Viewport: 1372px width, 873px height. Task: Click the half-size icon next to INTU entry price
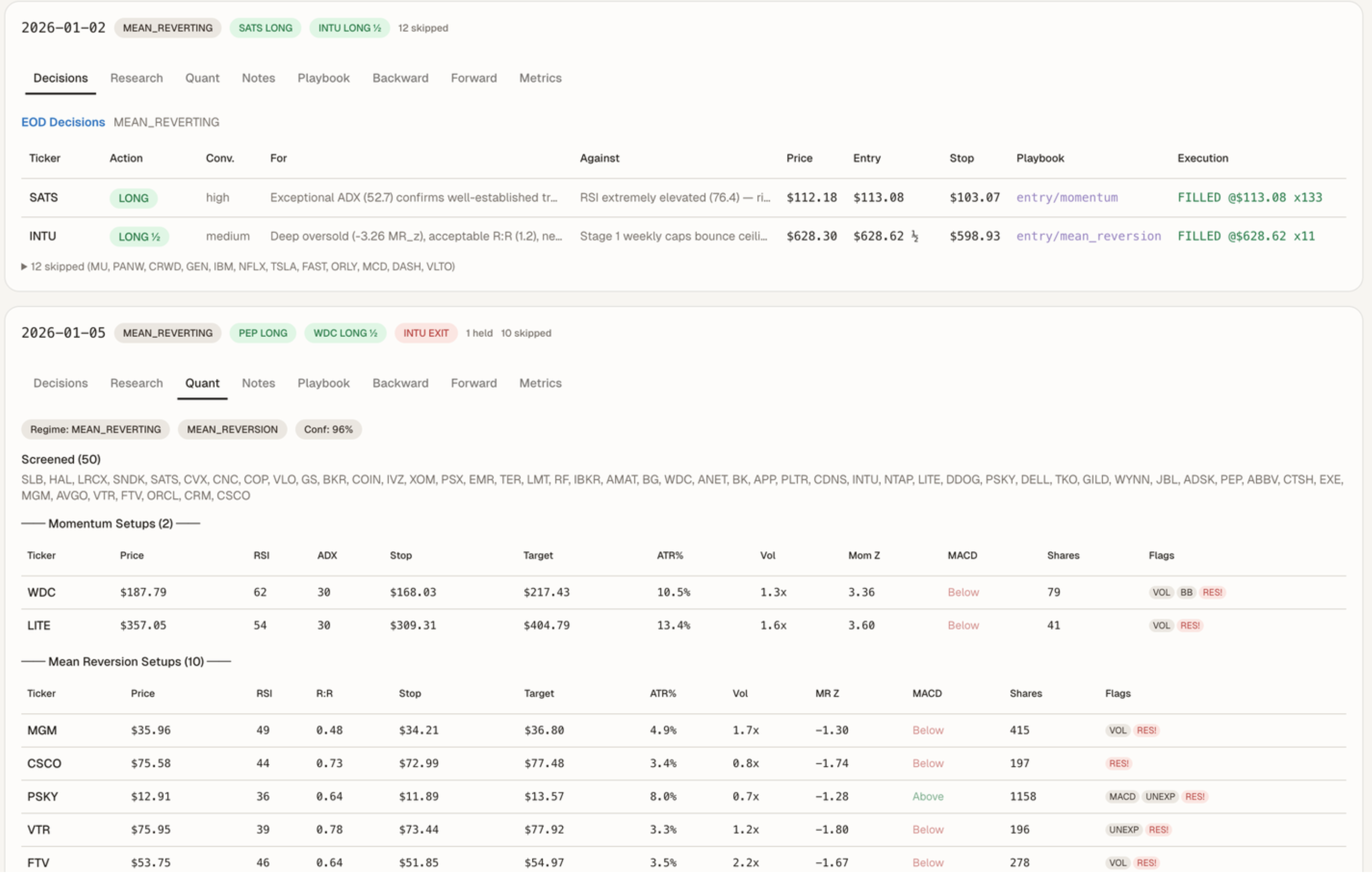(x=914, y=236)
